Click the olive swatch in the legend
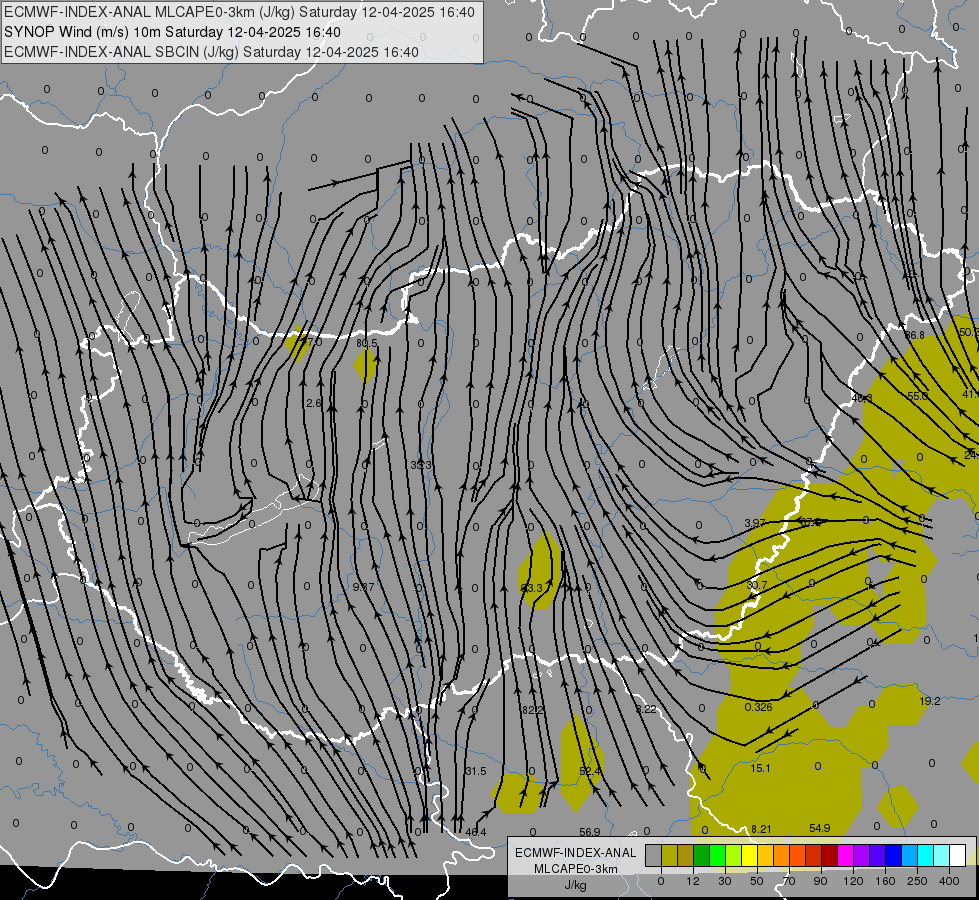The width and height of the screenshot is (979, 900). [669, 855]
